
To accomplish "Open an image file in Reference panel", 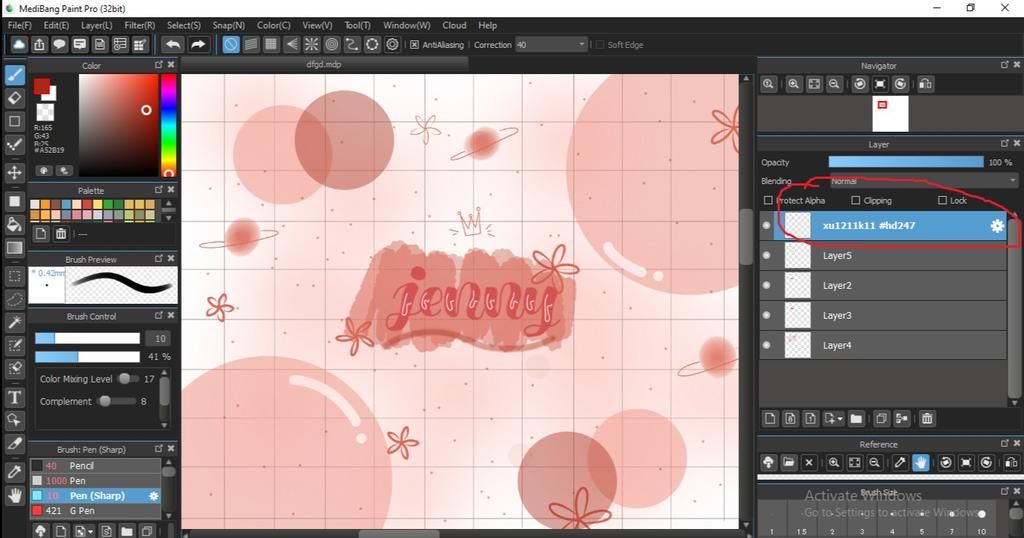I will tap(788, 462).
